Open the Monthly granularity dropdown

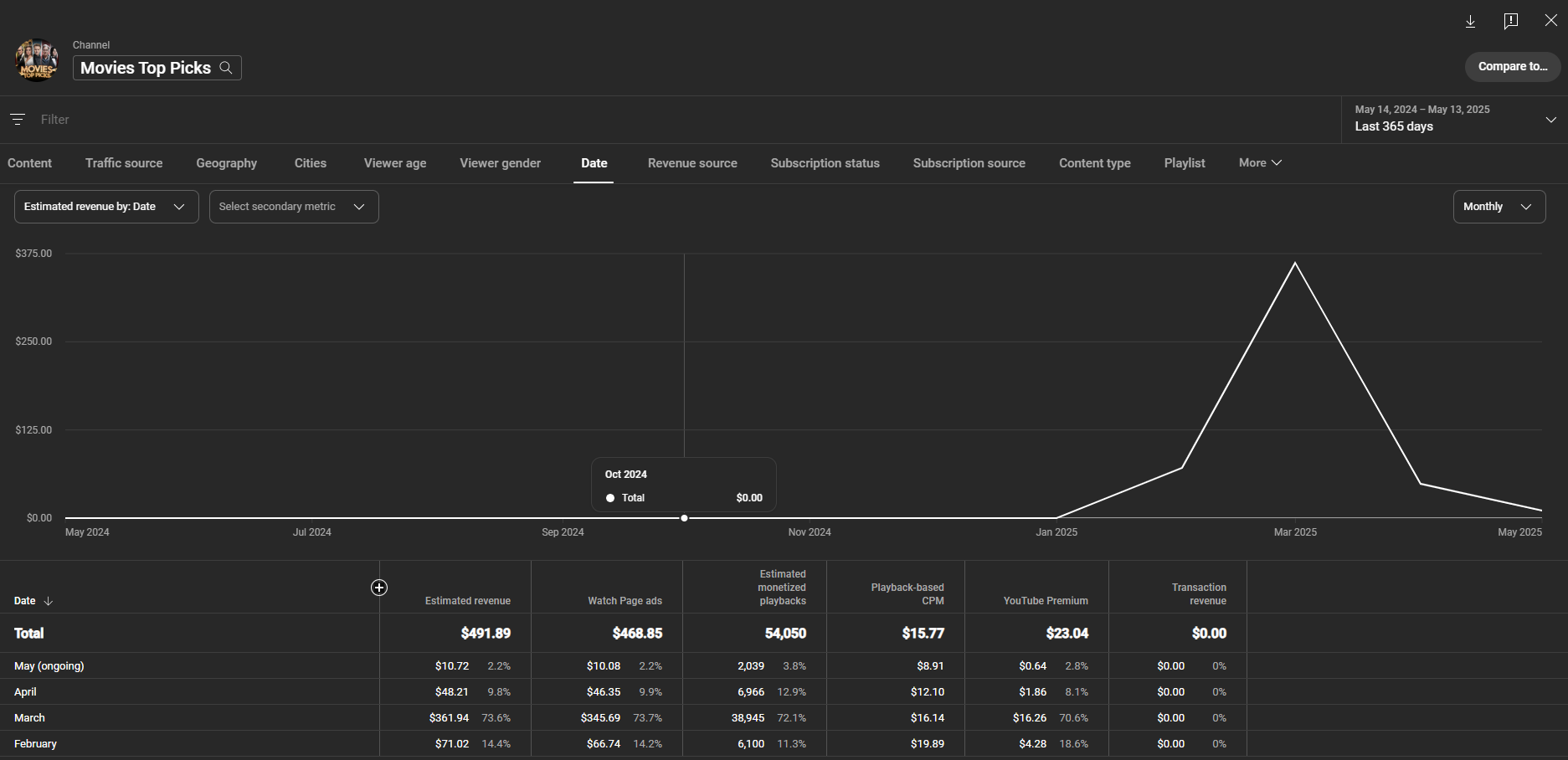[1499, 207]
